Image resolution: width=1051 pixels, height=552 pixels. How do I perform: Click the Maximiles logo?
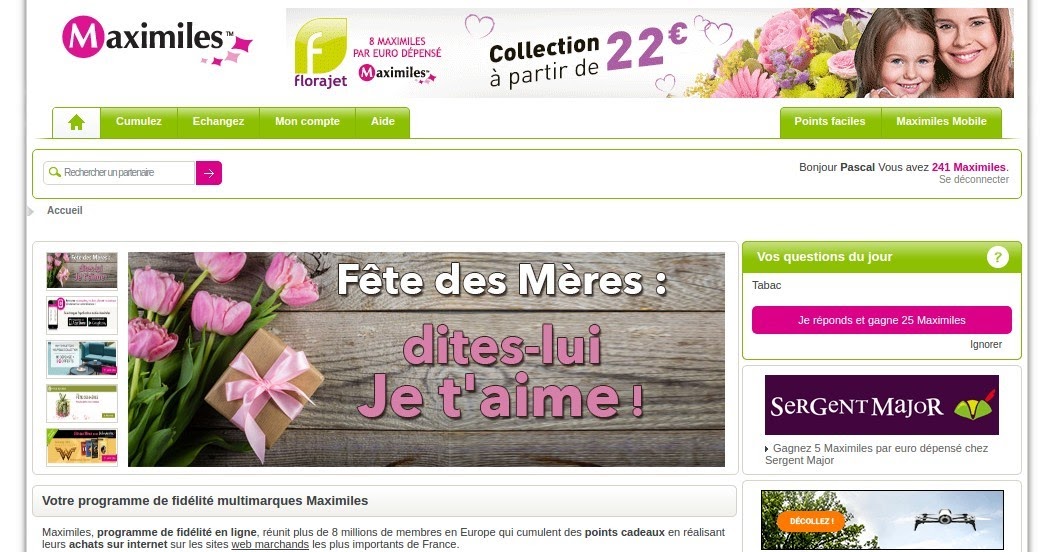point(157,40)
